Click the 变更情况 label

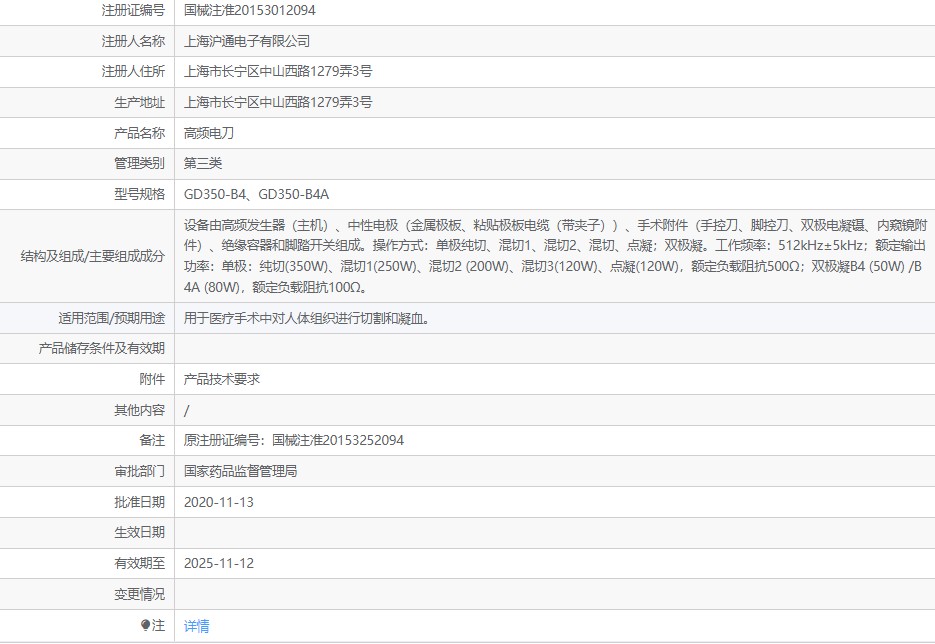pyautogui.click(x=140, y=595)
